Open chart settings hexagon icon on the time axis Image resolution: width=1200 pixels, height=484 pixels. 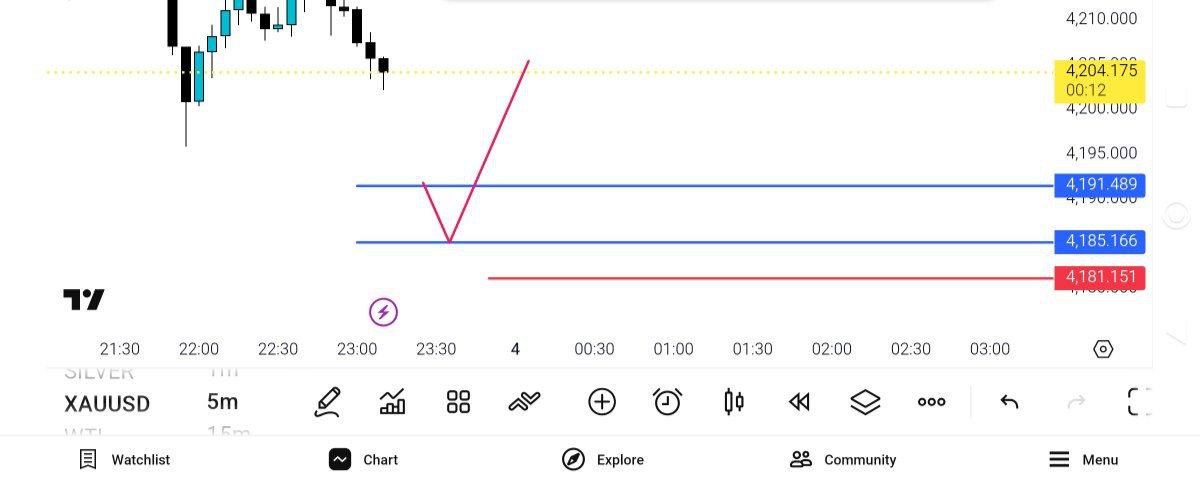coord(1103,349)
